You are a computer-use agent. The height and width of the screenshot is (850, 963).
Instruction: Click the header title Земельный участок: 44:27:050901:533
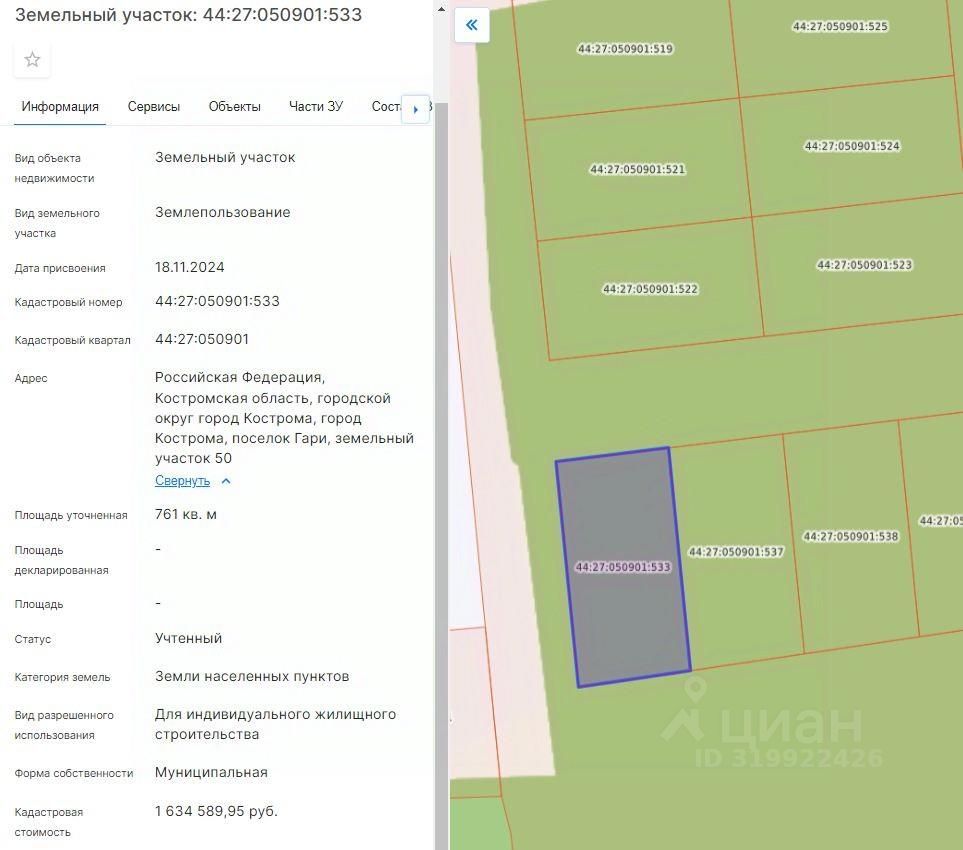[189, 15]
